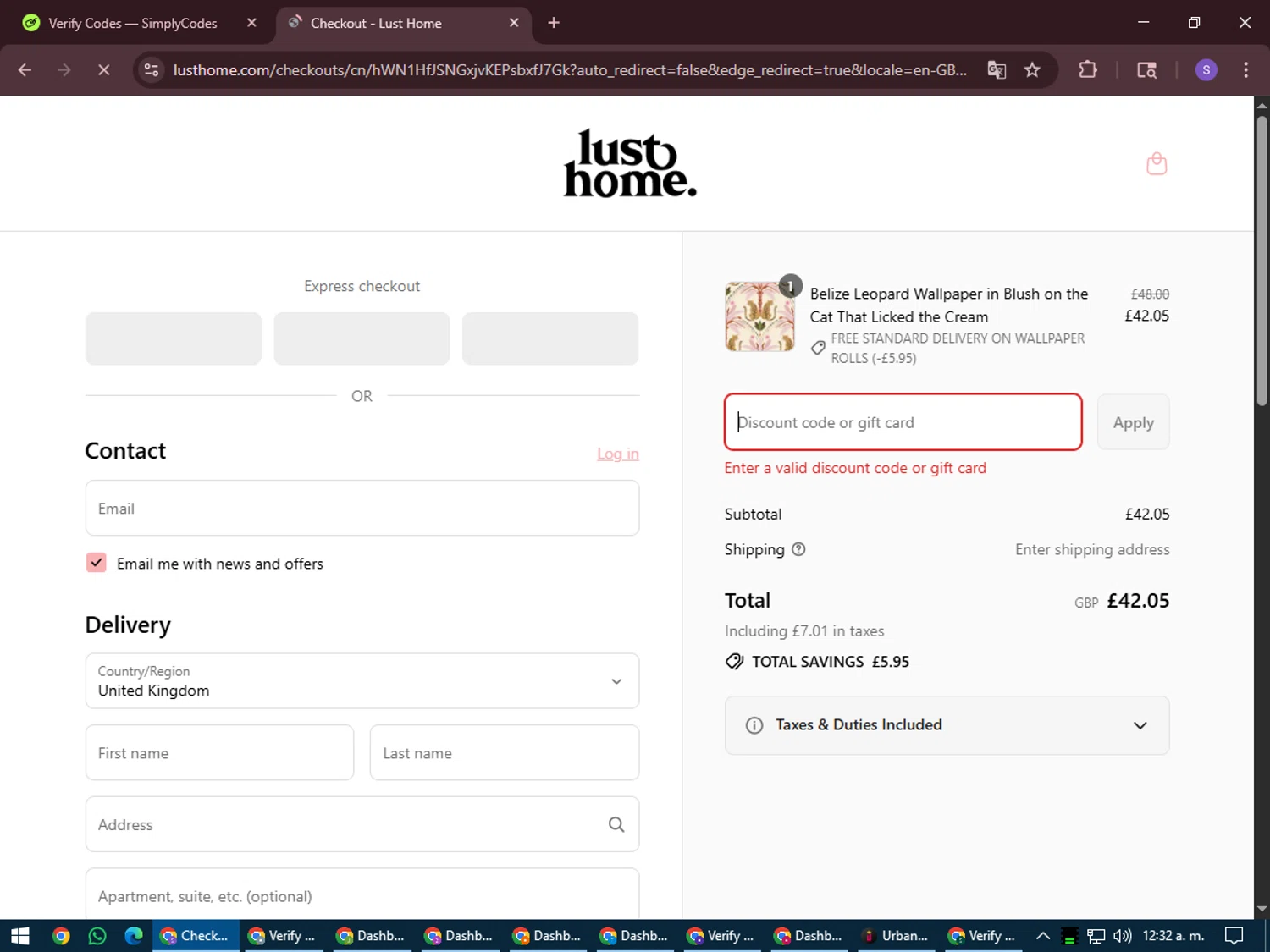Click the translate page icon

[x=997, y=70]
